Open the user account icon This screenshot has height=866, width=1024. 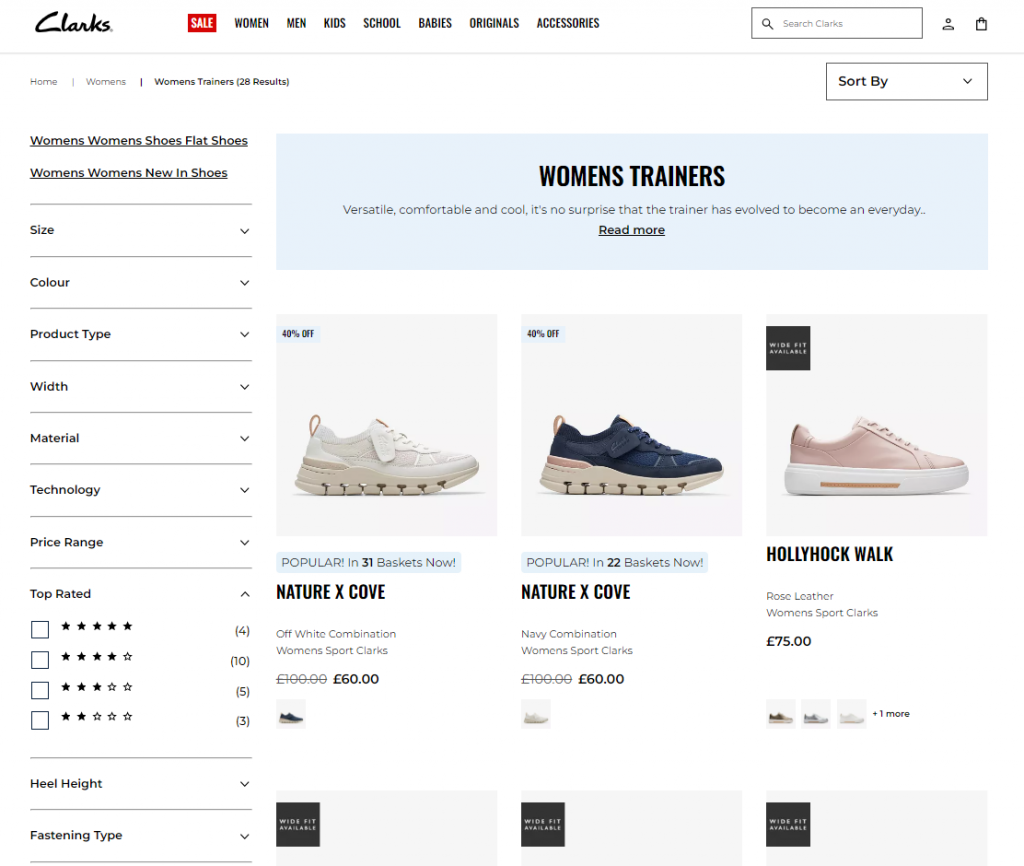(x=948, y=24)
